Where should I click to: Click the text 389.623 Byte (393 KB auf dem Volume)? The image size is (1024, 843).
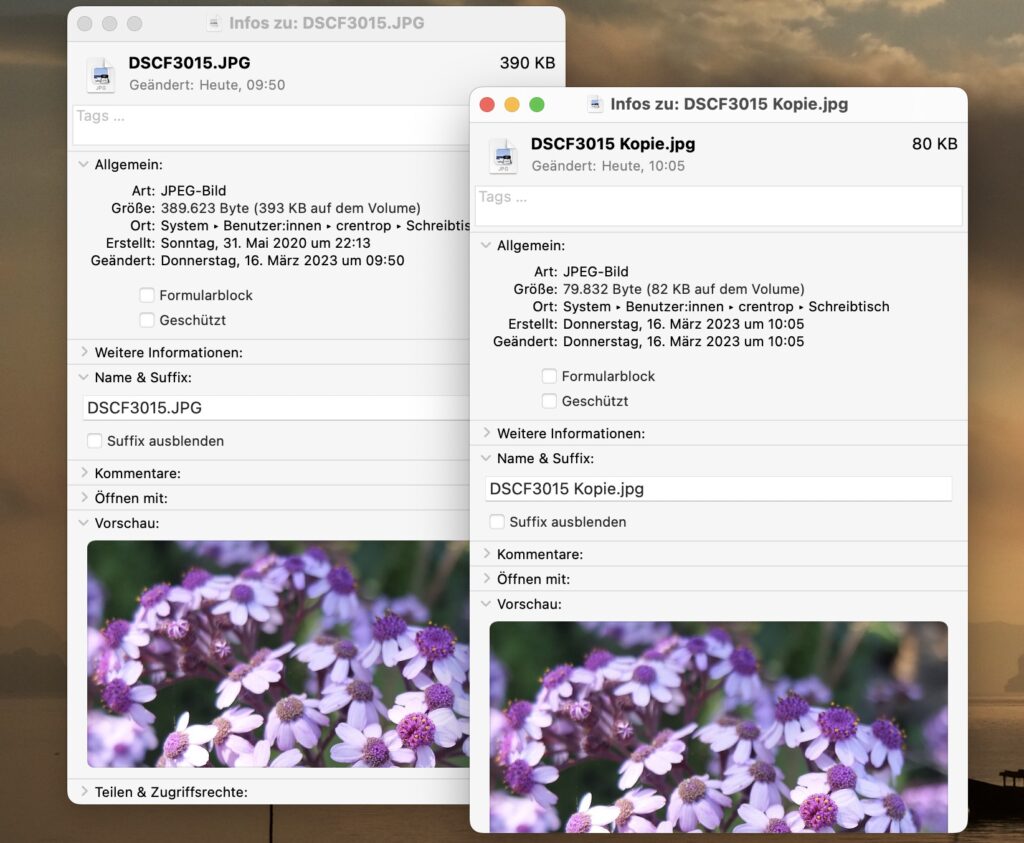pyautogui.click(x=291, y=208)
